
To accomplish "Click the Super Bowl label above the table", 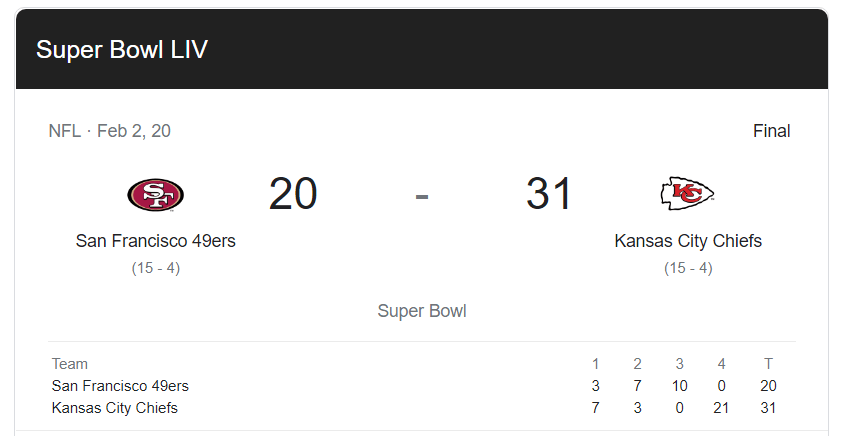I will pos(422,311).
